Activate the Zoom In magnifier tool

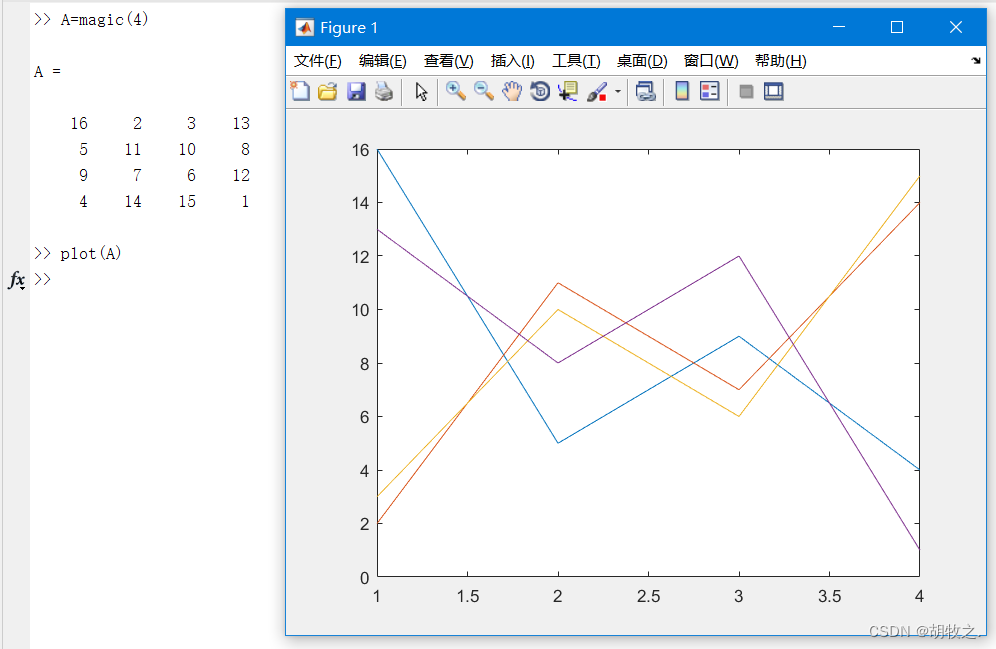[455, 91]
